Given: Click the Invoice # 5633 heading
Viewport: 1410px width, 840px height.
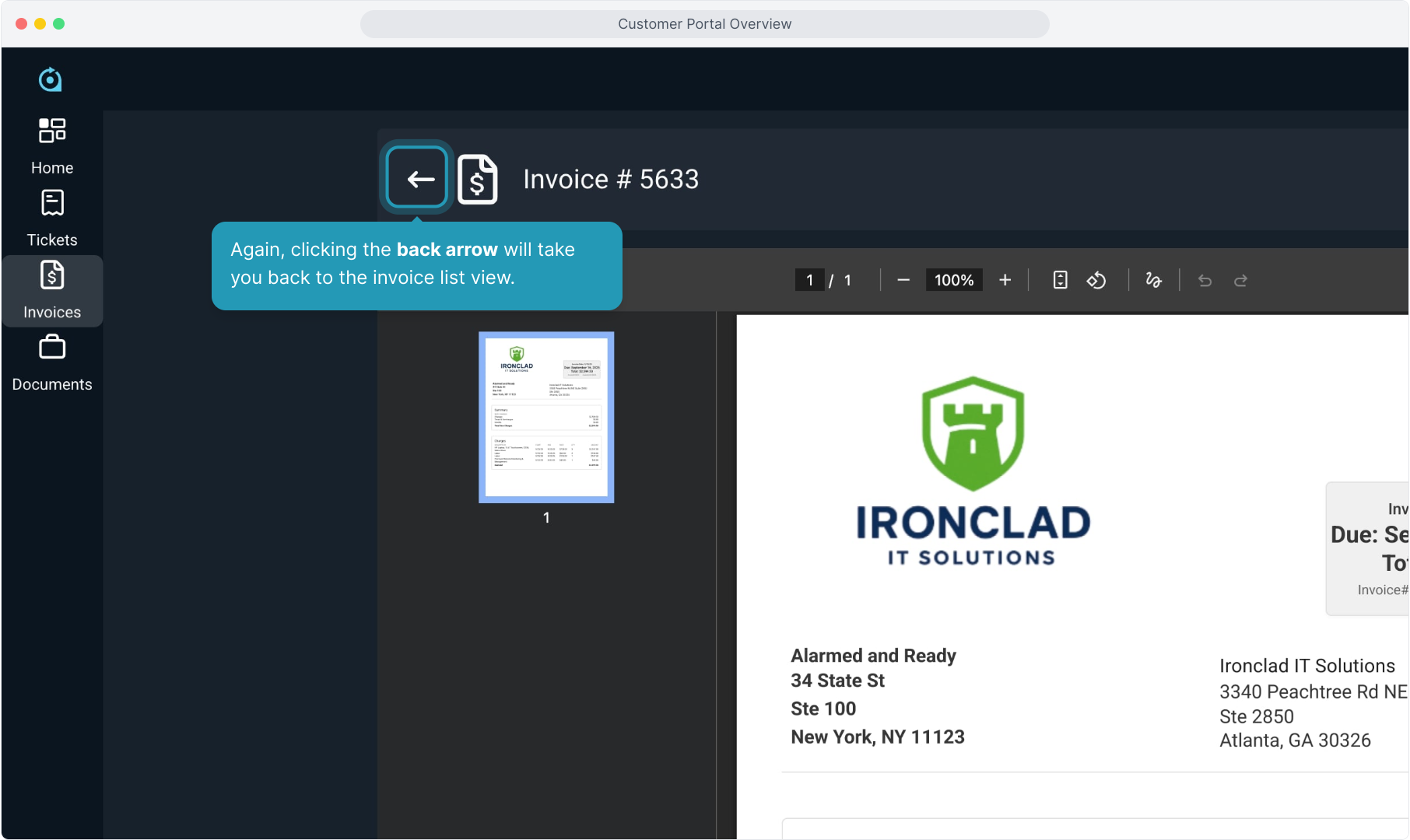Looking at the screenshot, I should [611, 180].
